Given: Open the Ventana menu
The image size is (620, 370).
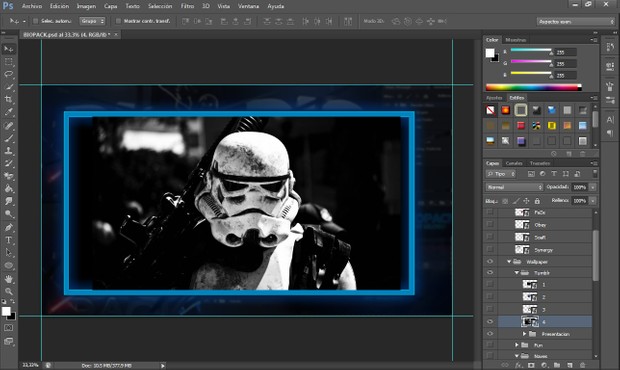Looking at the screenshot, I should click(x=248, y=6).
